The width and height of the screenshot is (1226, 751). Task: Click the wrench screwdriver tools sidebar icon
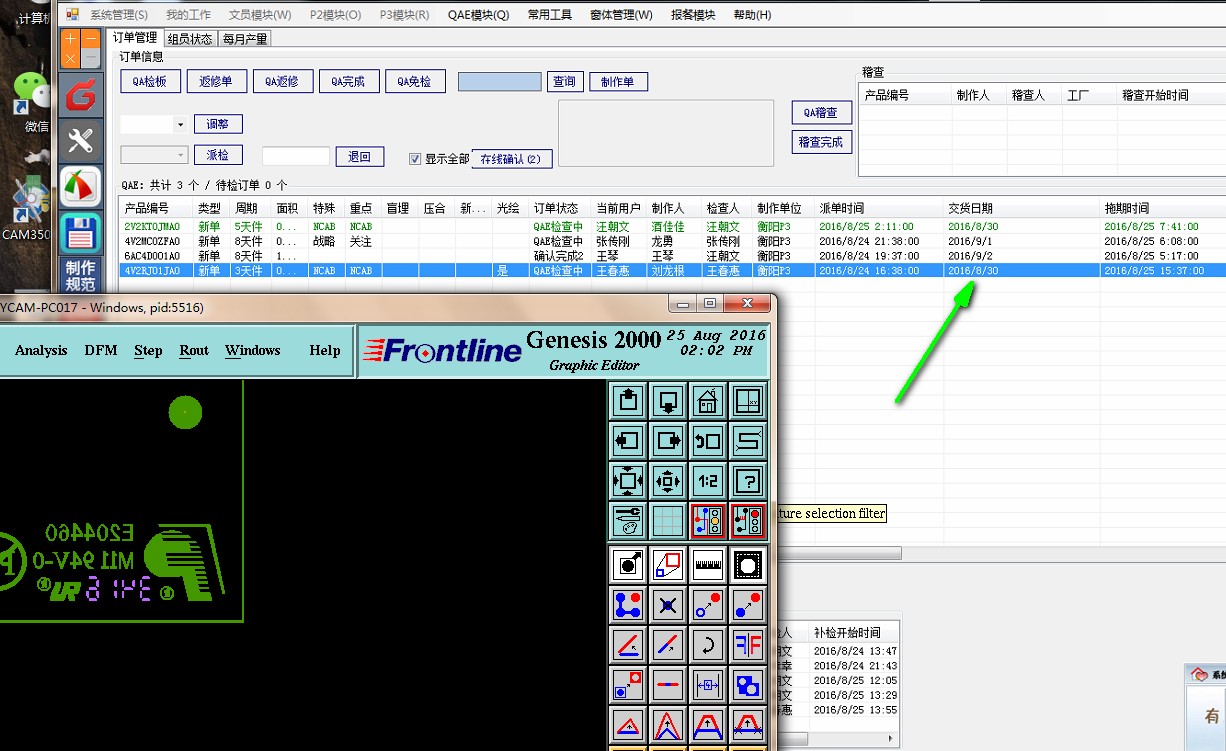tap(81, 141)
